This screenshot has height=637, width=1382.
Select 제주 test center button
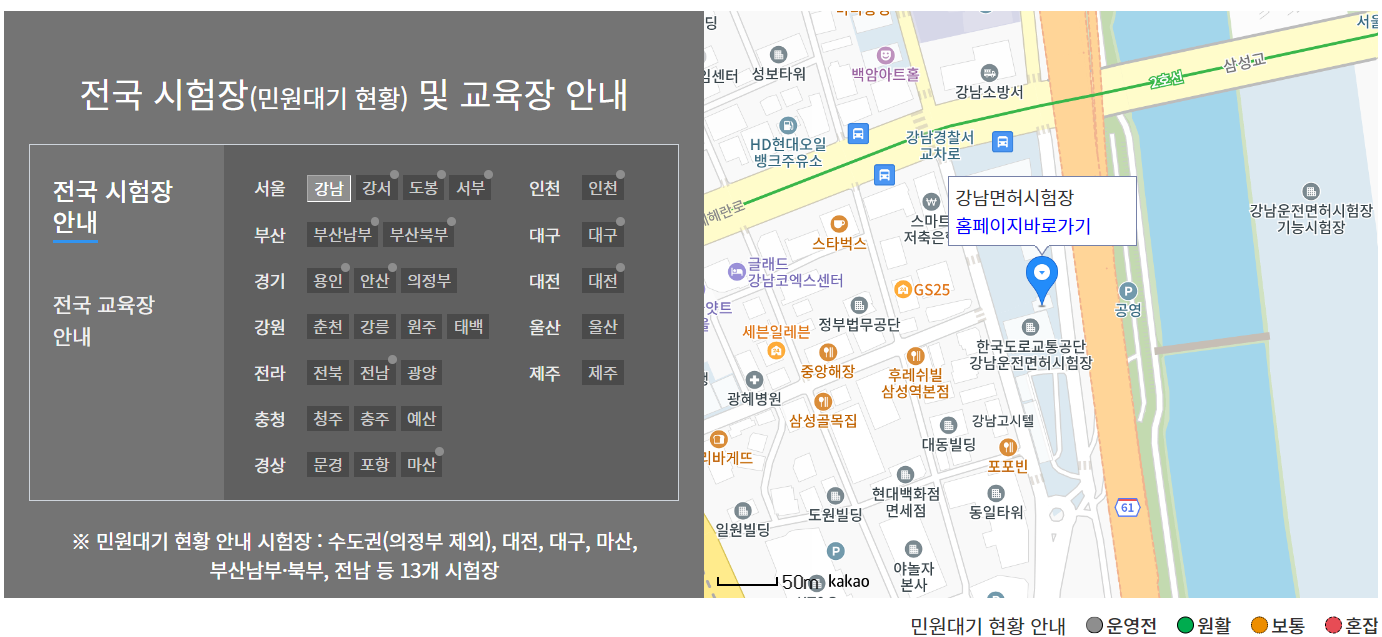click(603, 373)
